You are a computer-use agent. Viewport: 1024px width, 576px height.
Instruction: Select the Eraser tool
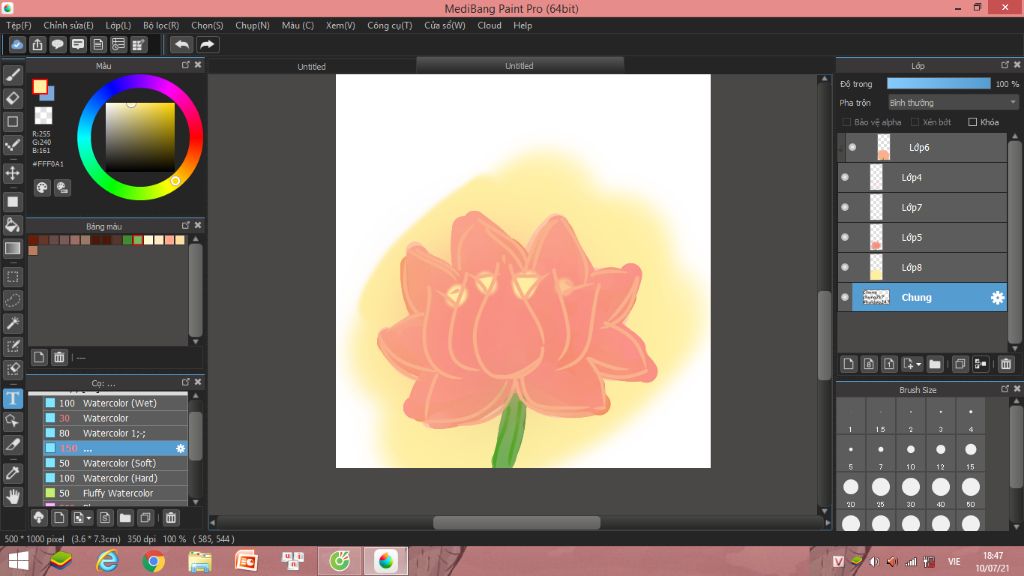click(x=12, y=99)
